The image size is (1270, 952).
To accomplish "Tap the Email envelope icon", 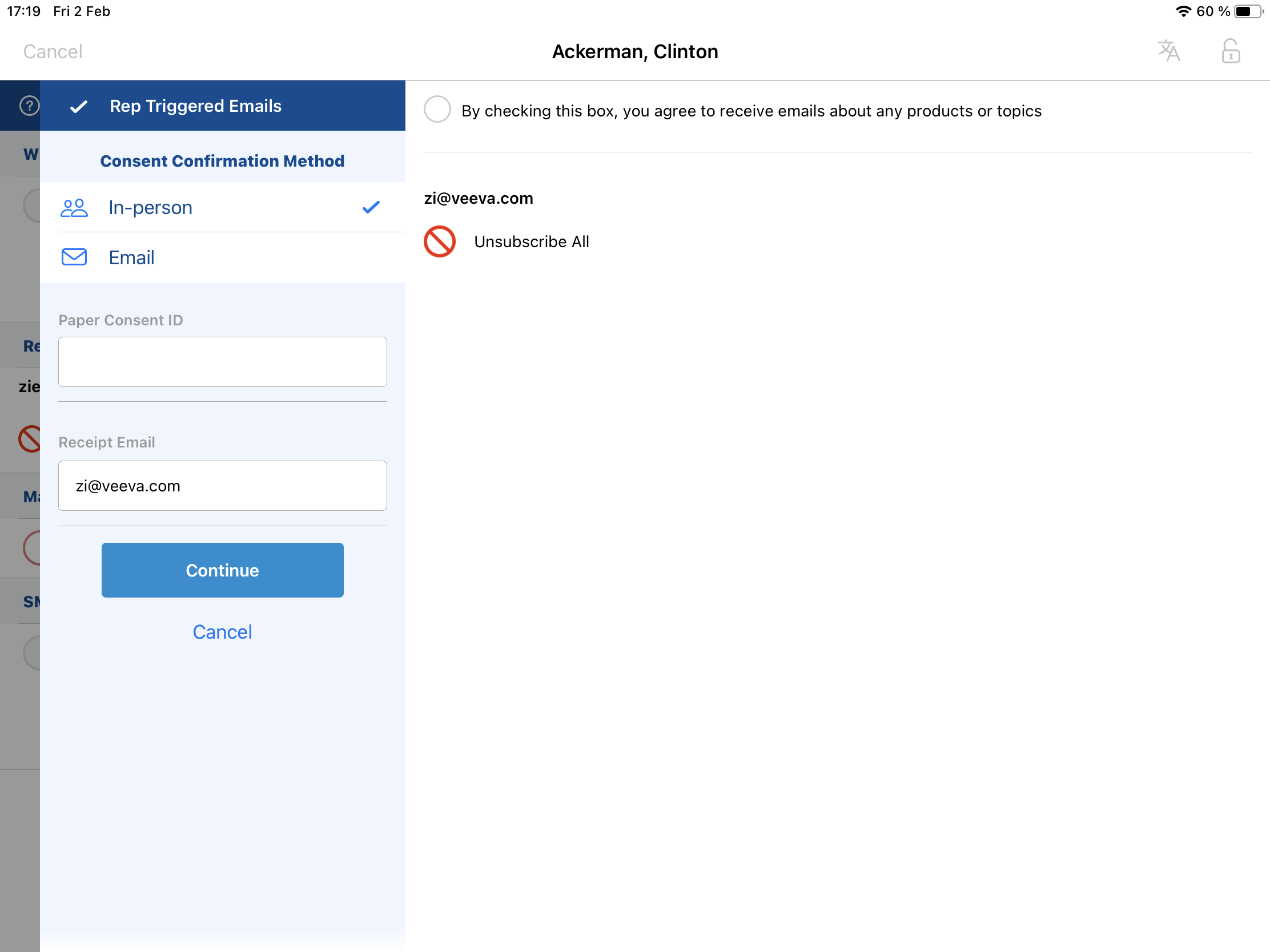I will [x=74, y=257].
